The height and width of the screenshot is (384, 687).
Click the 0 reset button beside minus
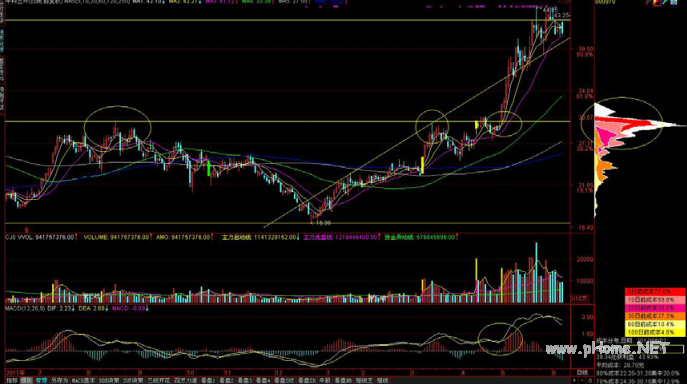tap(590, 380)
